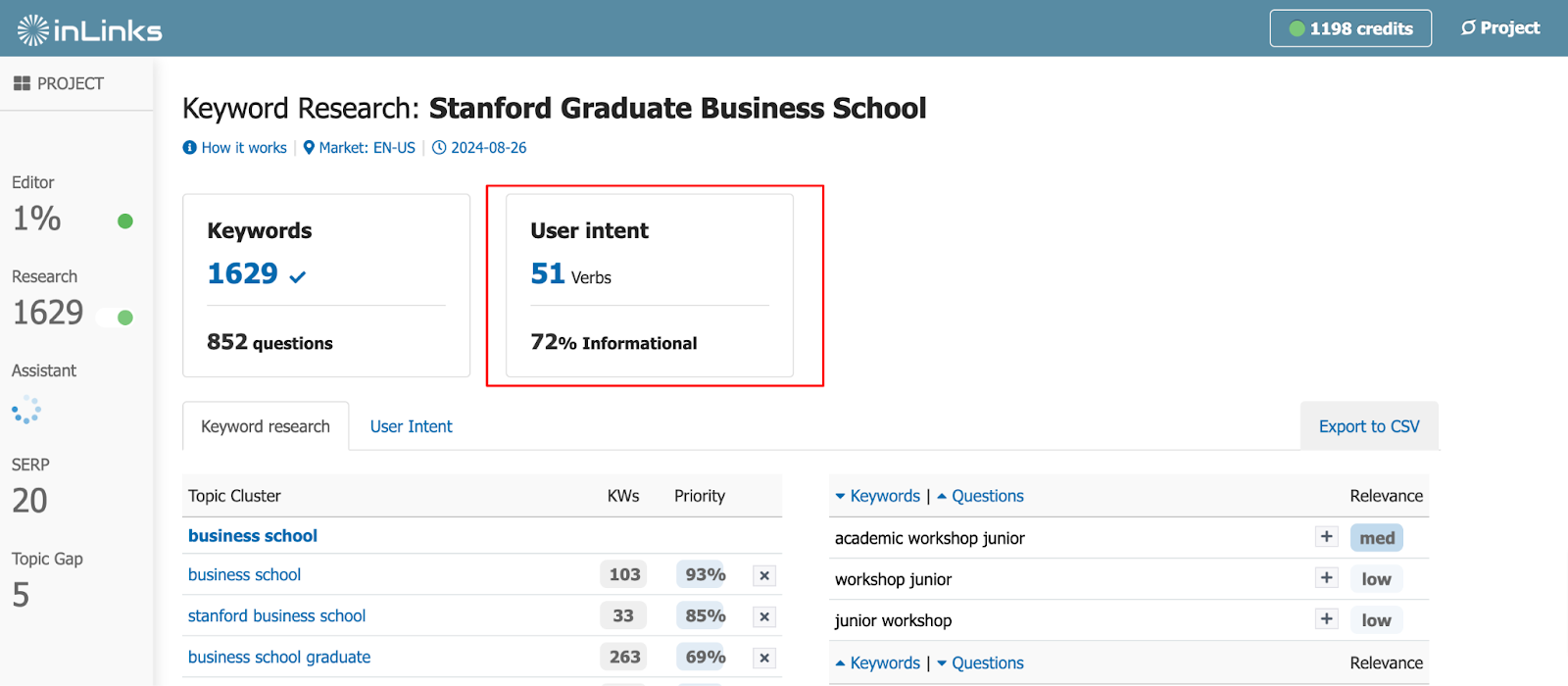Click the green status dot beside Editor
1568x686 pixels.
click(x=125, y=220)
